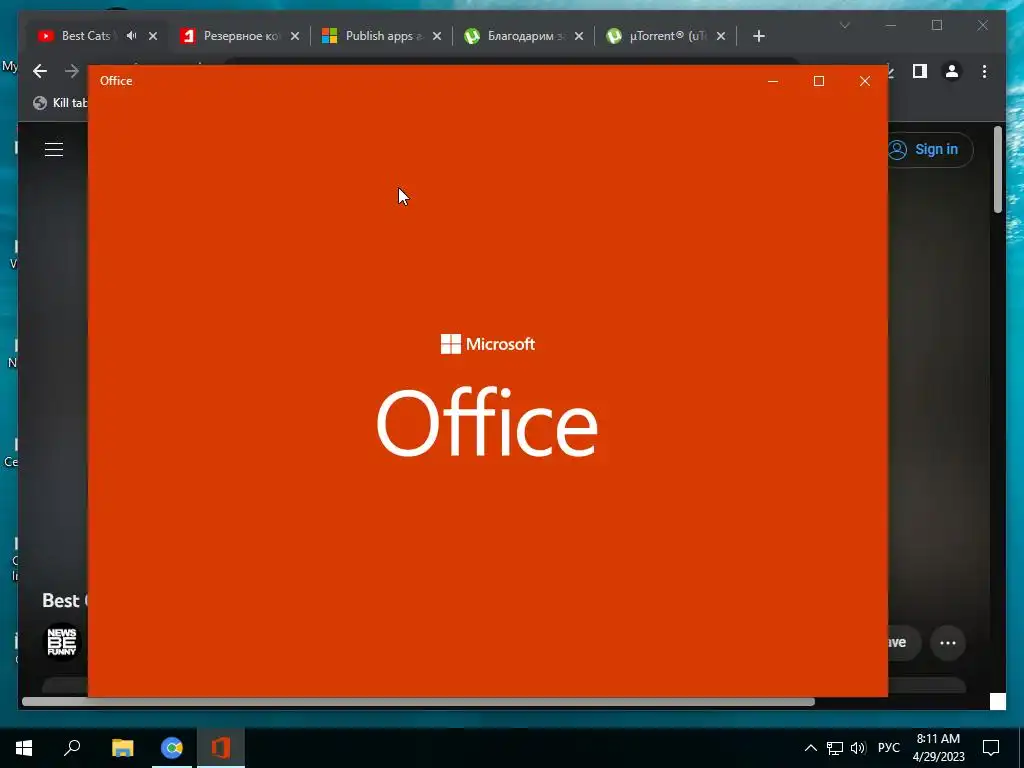This screenshot has height=768, width=1024.
Task: Open the taskbar clock and calendar
Action: pyautogui.click(x=938, y=748)
